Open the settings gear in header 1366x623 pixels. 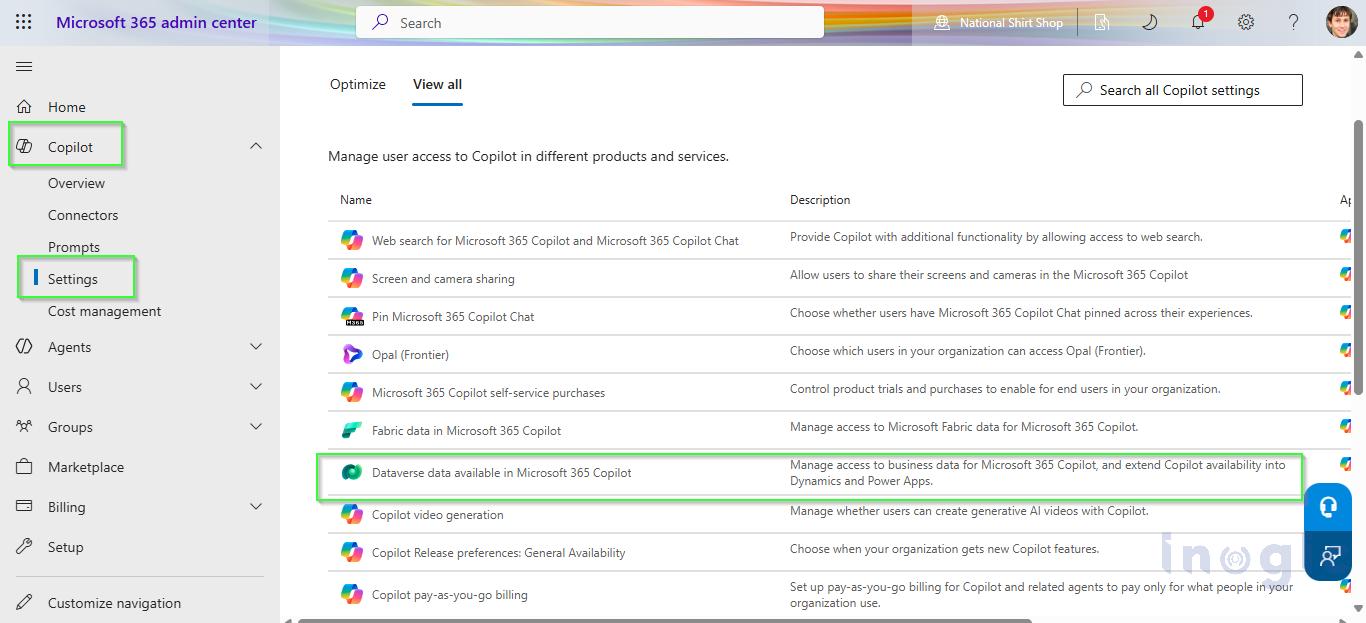click(x=1246, y=22)
